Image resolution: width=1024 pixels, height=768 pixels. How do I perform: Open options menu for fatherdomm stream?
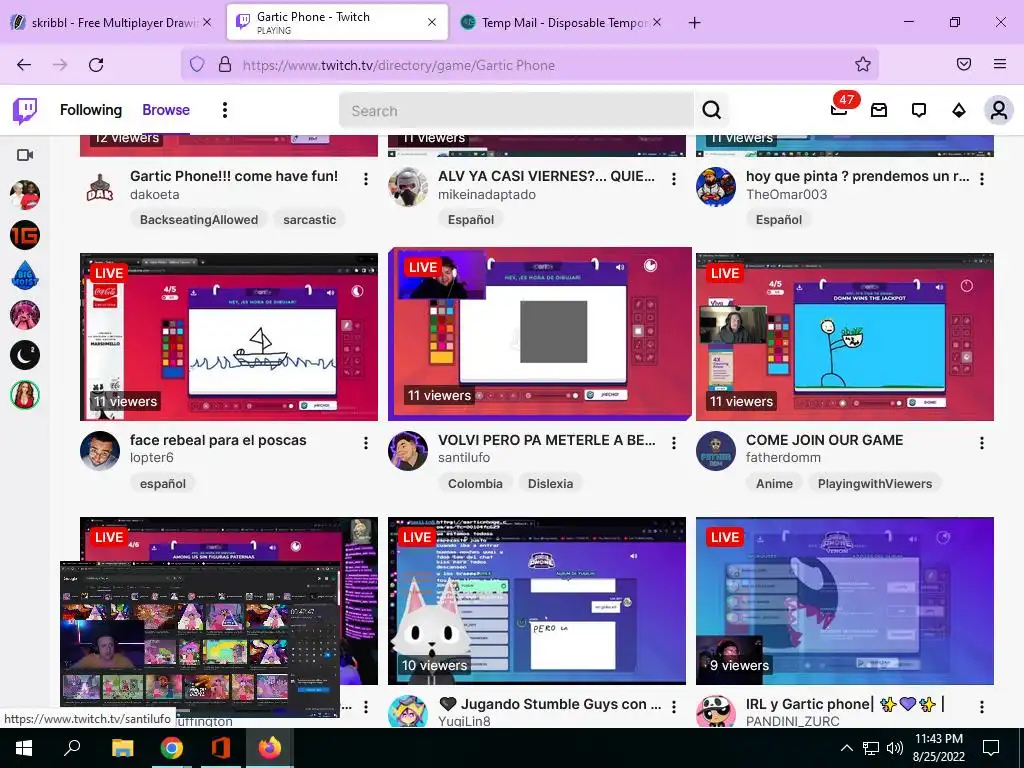pyautogui.click(x=982, y=443)
